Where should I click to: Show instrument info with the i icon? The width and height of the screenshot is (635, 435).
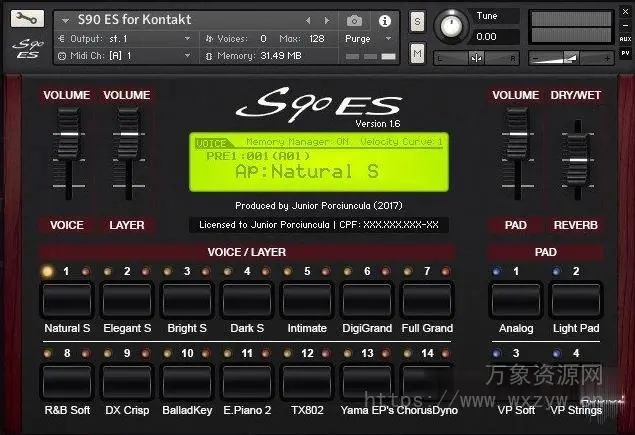pos(384,21)
